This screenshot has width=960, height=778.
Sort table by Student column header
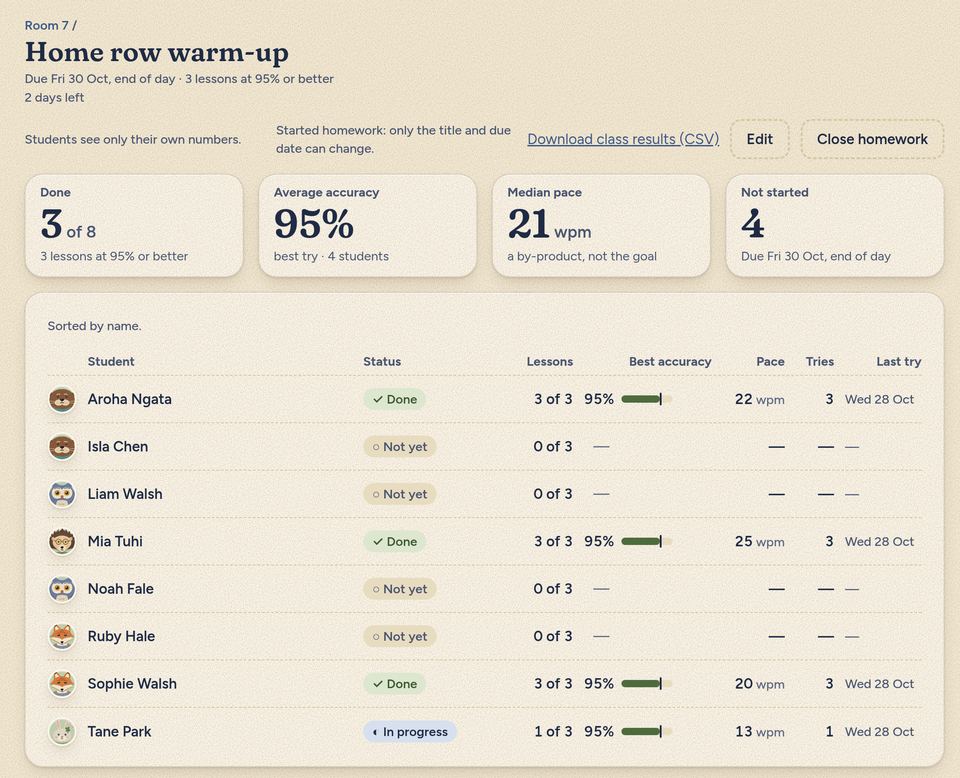pyautogui.click(x=111, y=361)
